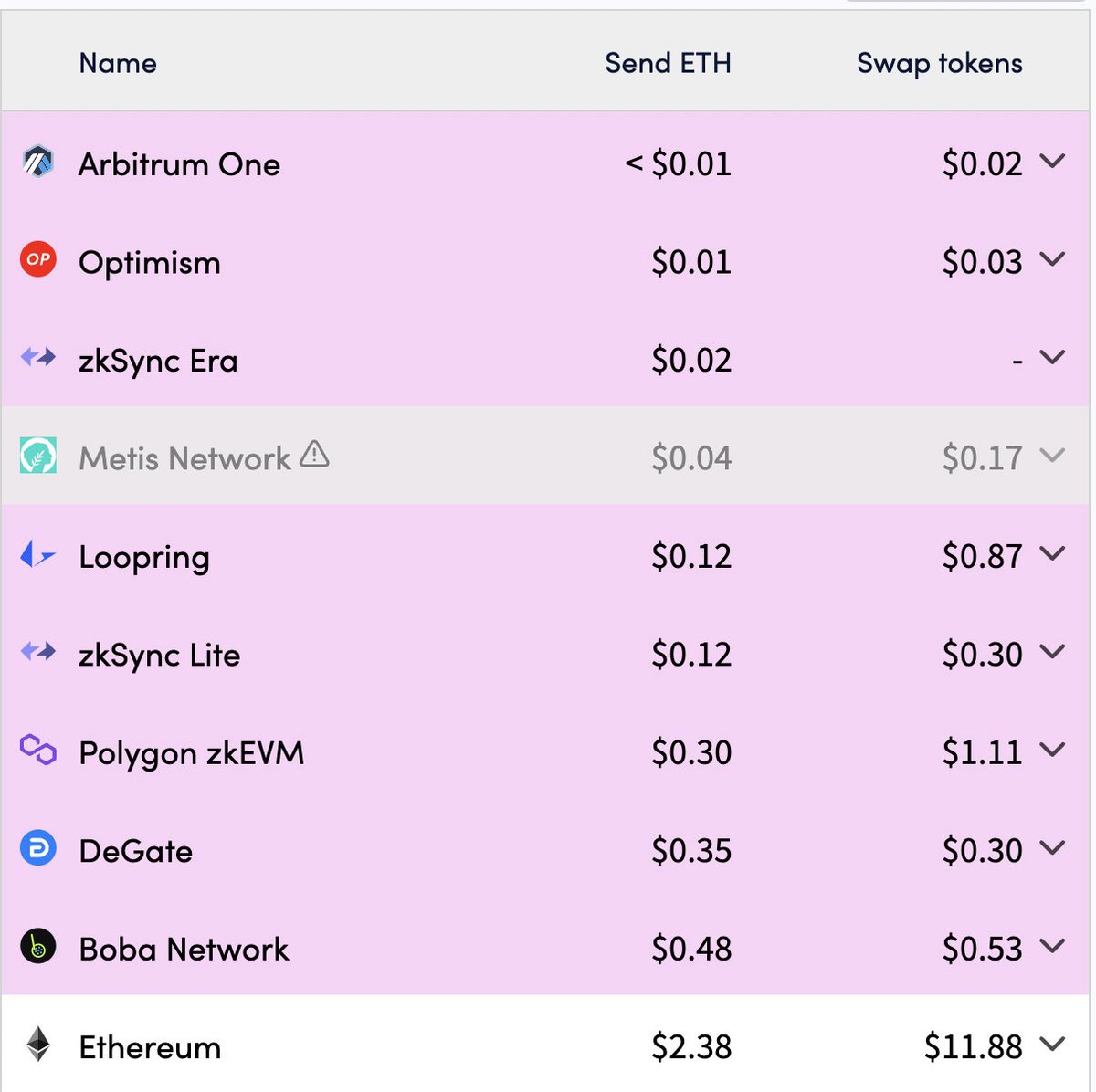Expand the Loopring row chevron
The width and height of the screenshot is (1096, 1092).
[1052, 553]
